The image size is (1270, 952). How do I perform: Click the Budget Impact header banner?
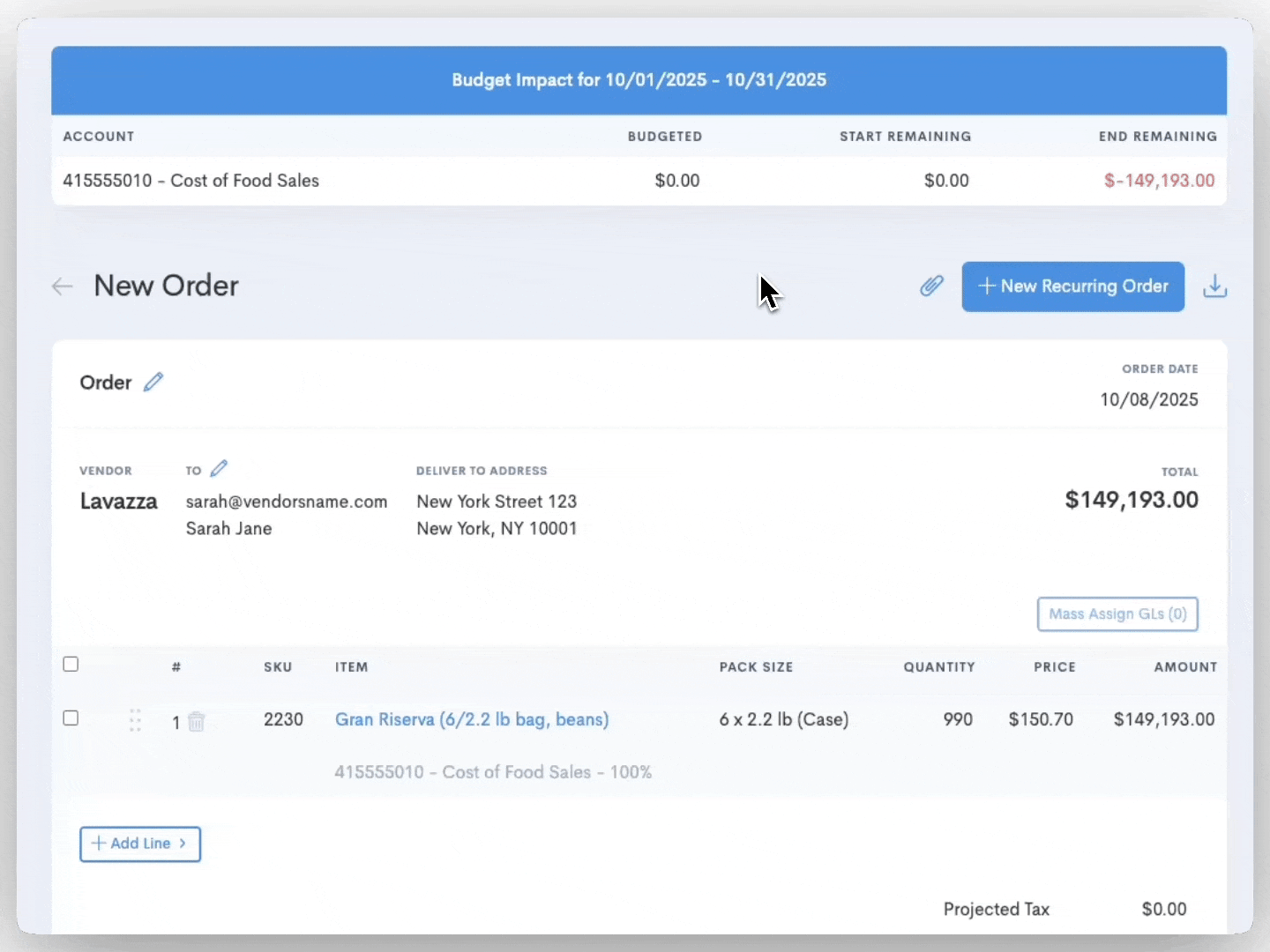point(639,80)
